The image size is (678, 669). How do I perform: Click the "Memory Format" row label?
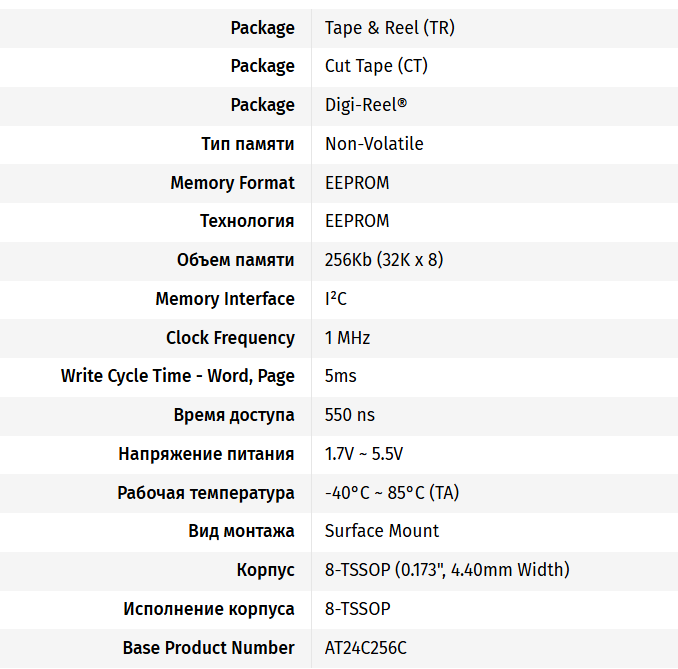pyautogui.click(x=232, y=183)
